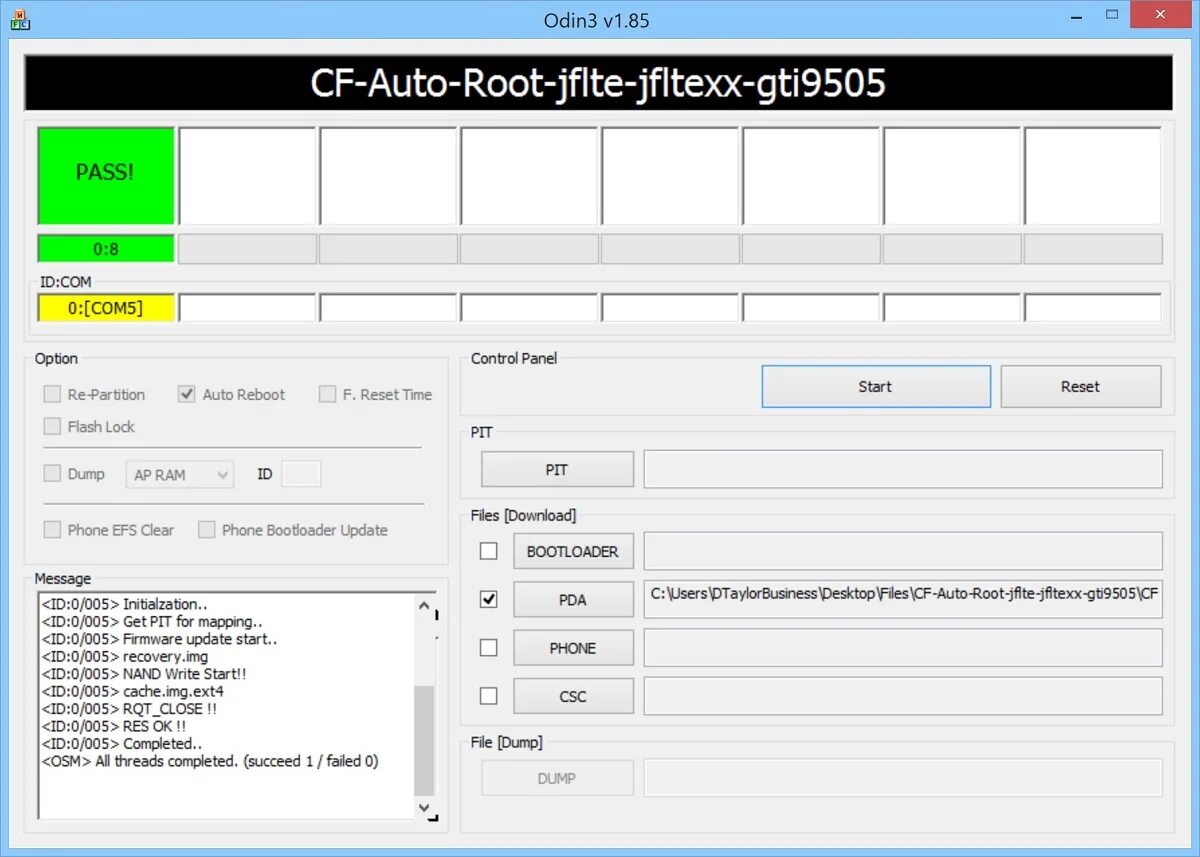Click the 'Initialzation..' log line
1200x857 pixels.
(x=124, y=604)
